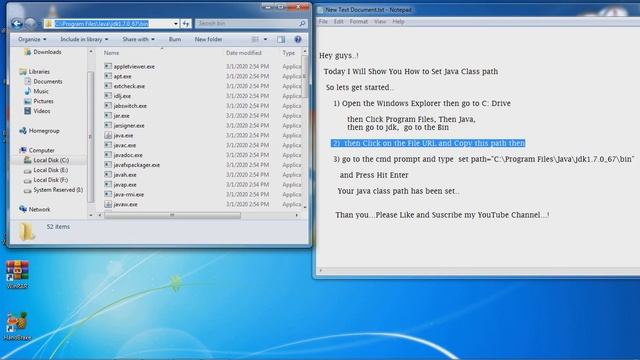This screenshot has height=360, width=640.
Task: Click the large folder icon in details pane
Action: pos(27,231)
